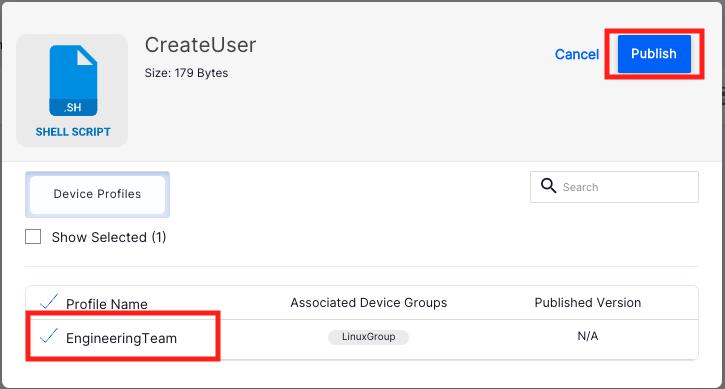
Task: Click the SHELL SCRIPT label under the icon
Action: pyautogui.click(x=73, y=132)
